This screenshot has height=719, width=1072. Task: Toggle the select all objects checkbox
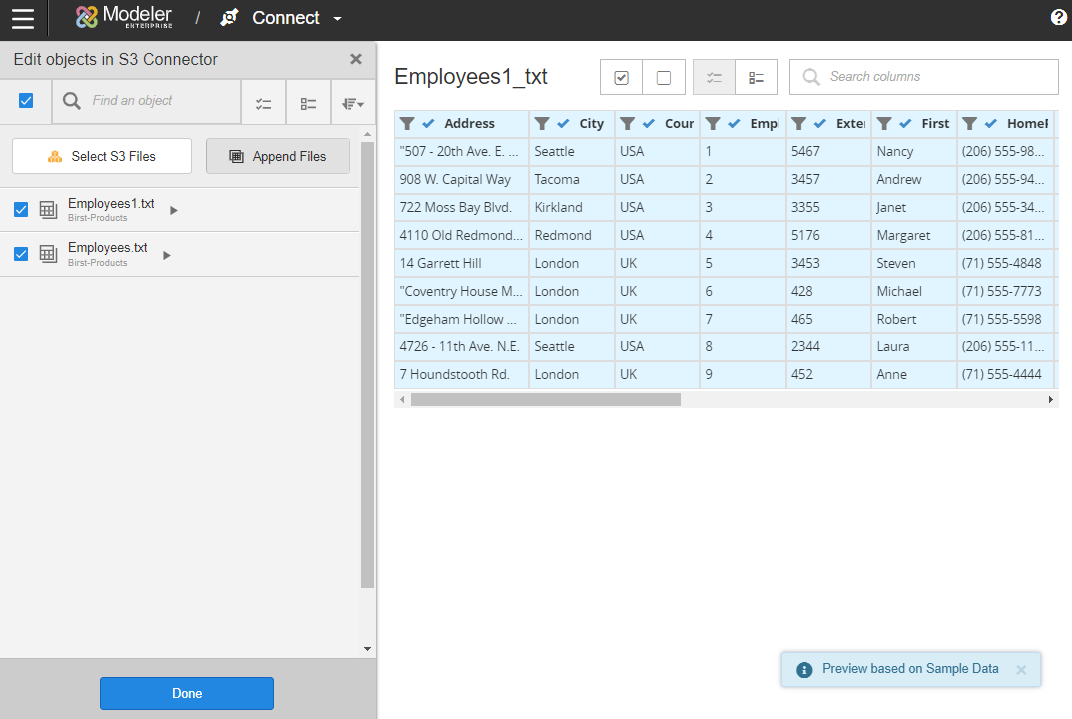point(26,101)
